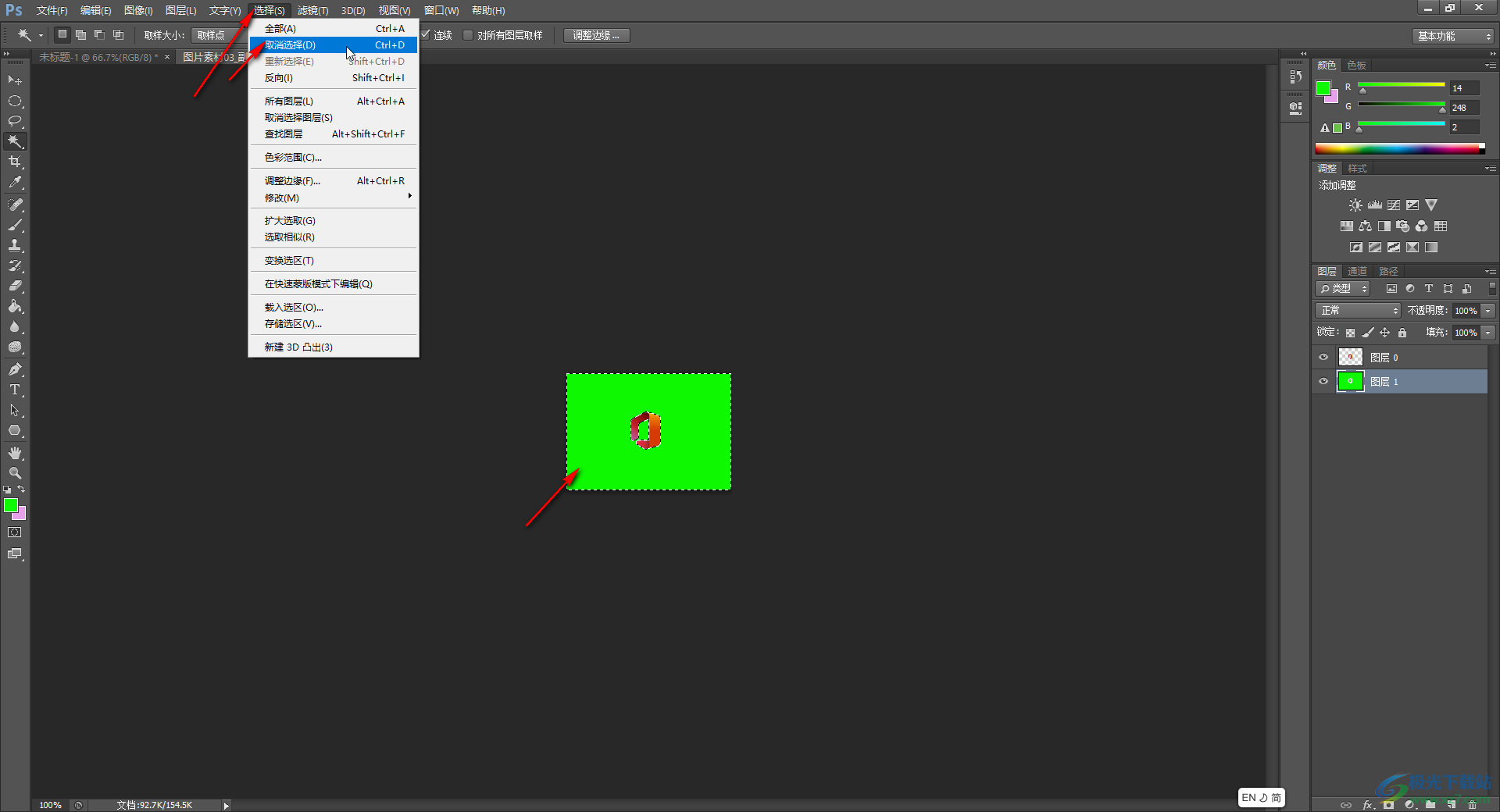
Task: Choose 色彩范围(C)... menu item
Action: (x=334, y=157)
